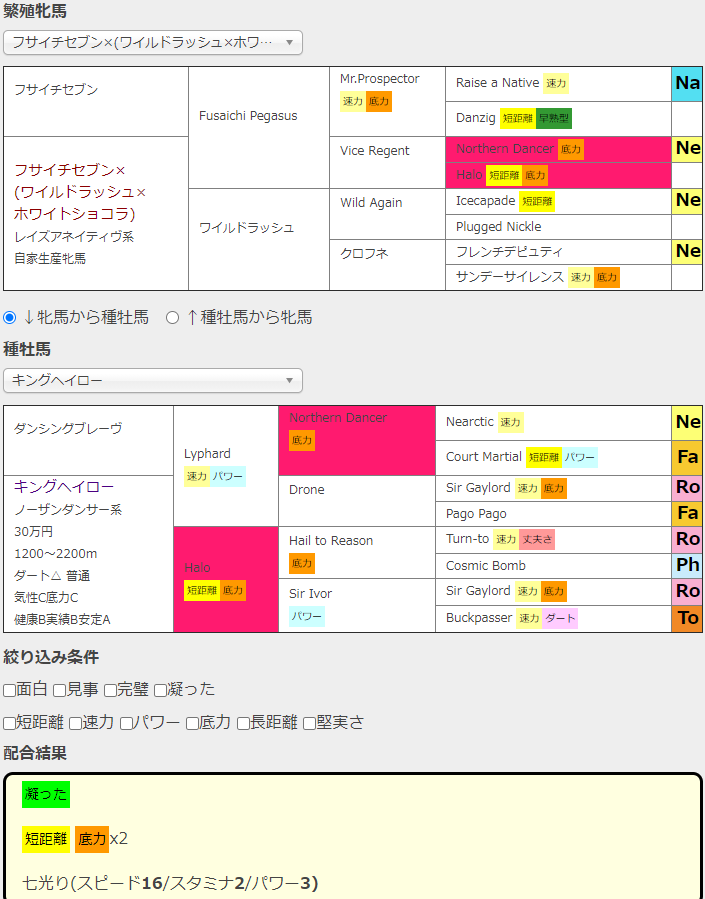Click the パワー tag under Sir Ivor

pos(307,616)
